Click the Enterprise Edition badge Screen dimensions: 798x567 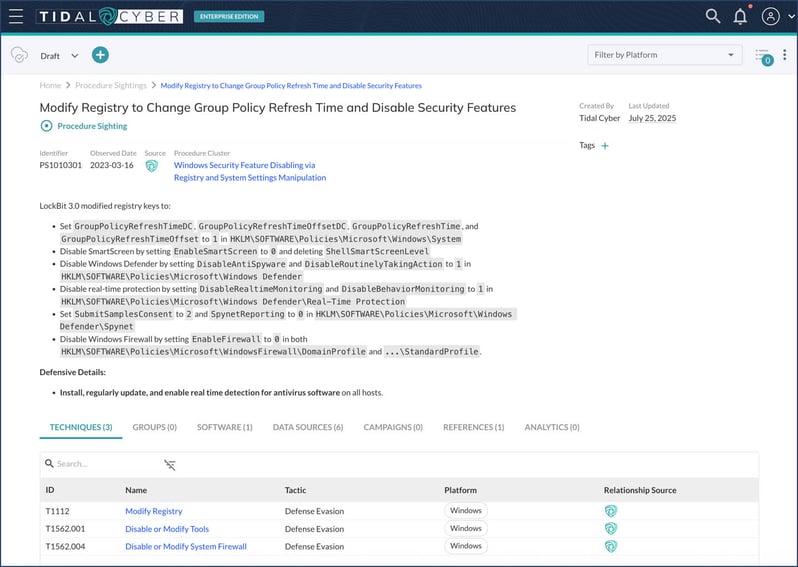pos(229,16)
